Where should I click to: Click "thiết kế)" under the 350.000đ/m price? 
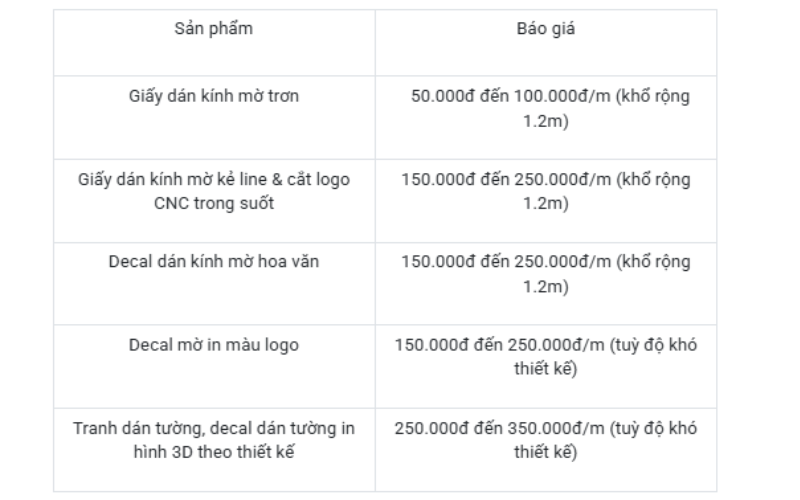coord(545,452)
